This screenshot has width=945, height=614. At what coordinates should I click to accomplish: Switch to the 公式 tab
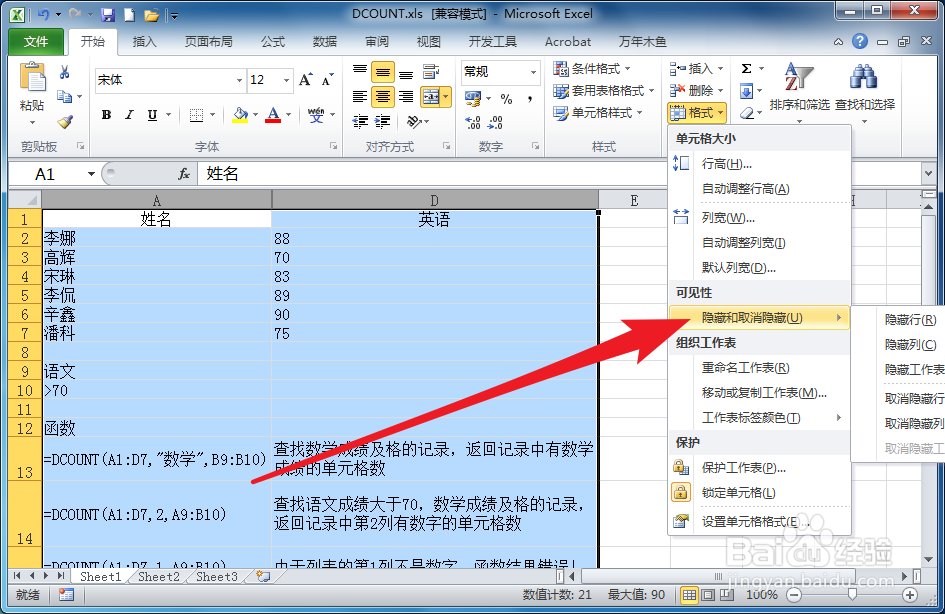point(273,42)
